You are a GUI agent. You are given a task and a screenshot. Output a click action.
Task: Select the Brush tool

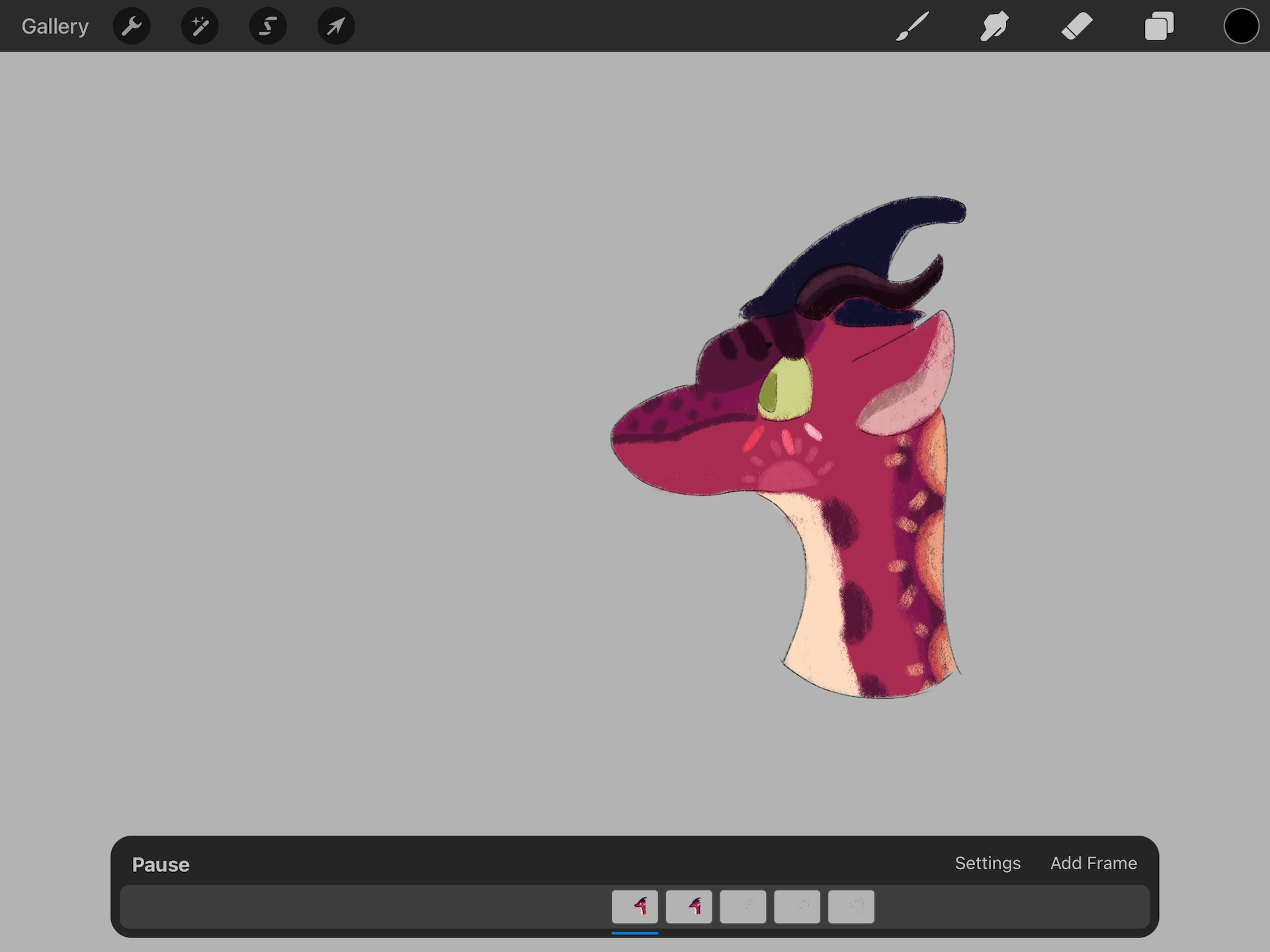click(x=913, y=26)
